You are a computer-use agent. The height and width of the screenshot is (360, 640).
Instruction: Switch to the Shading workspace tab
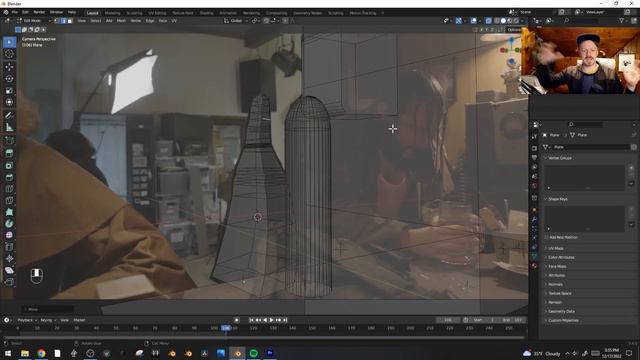point(207,13)
